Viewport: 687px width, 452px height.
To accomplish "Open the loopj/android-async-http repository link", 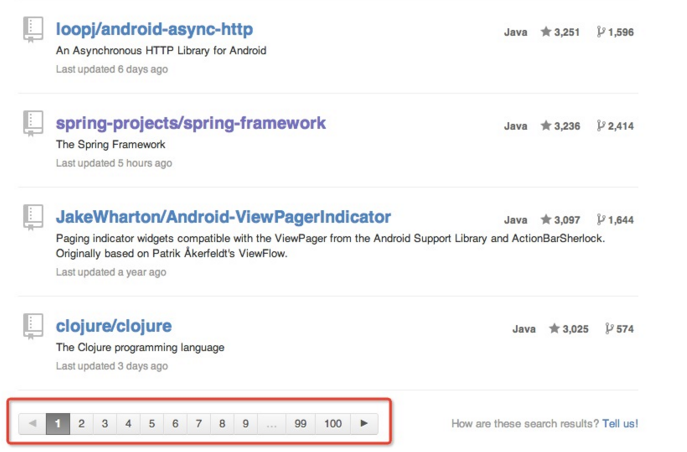I will pyautogui.click(x=154, y=29).
